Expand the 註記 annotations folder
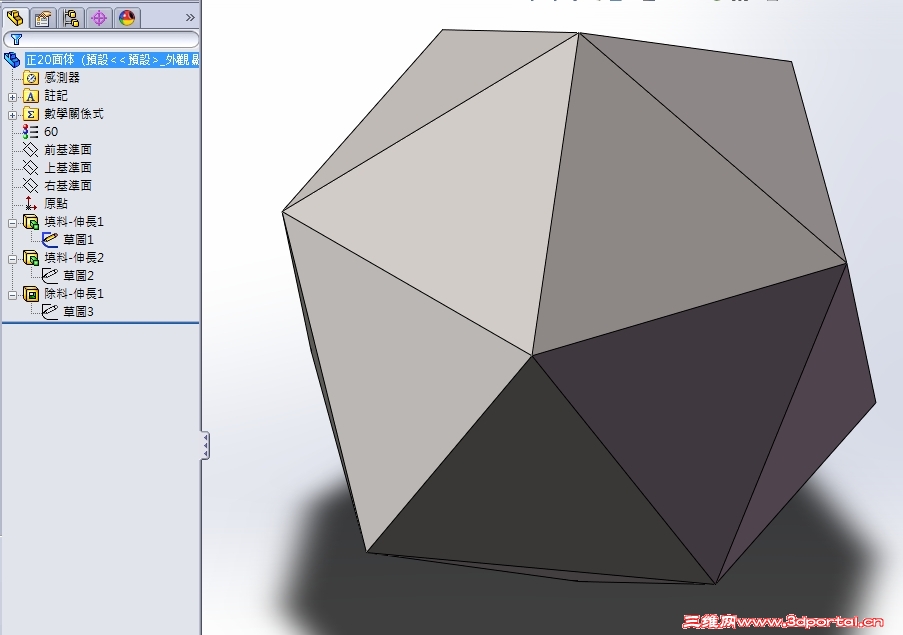Image resolution: width=903 pixels, height=635 pixels. 12,97
